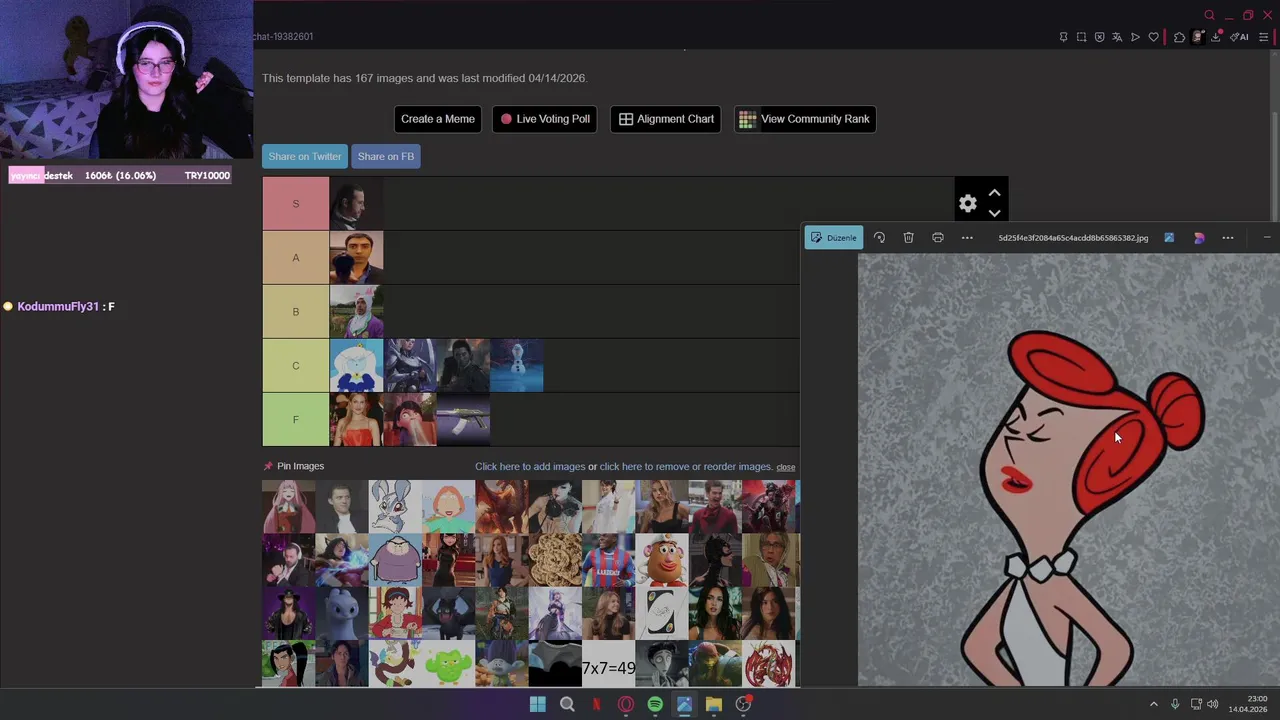Viewport: 1280px width, 720px height.
Task: Select image in S tier row
Action: (x=356, y=204)
